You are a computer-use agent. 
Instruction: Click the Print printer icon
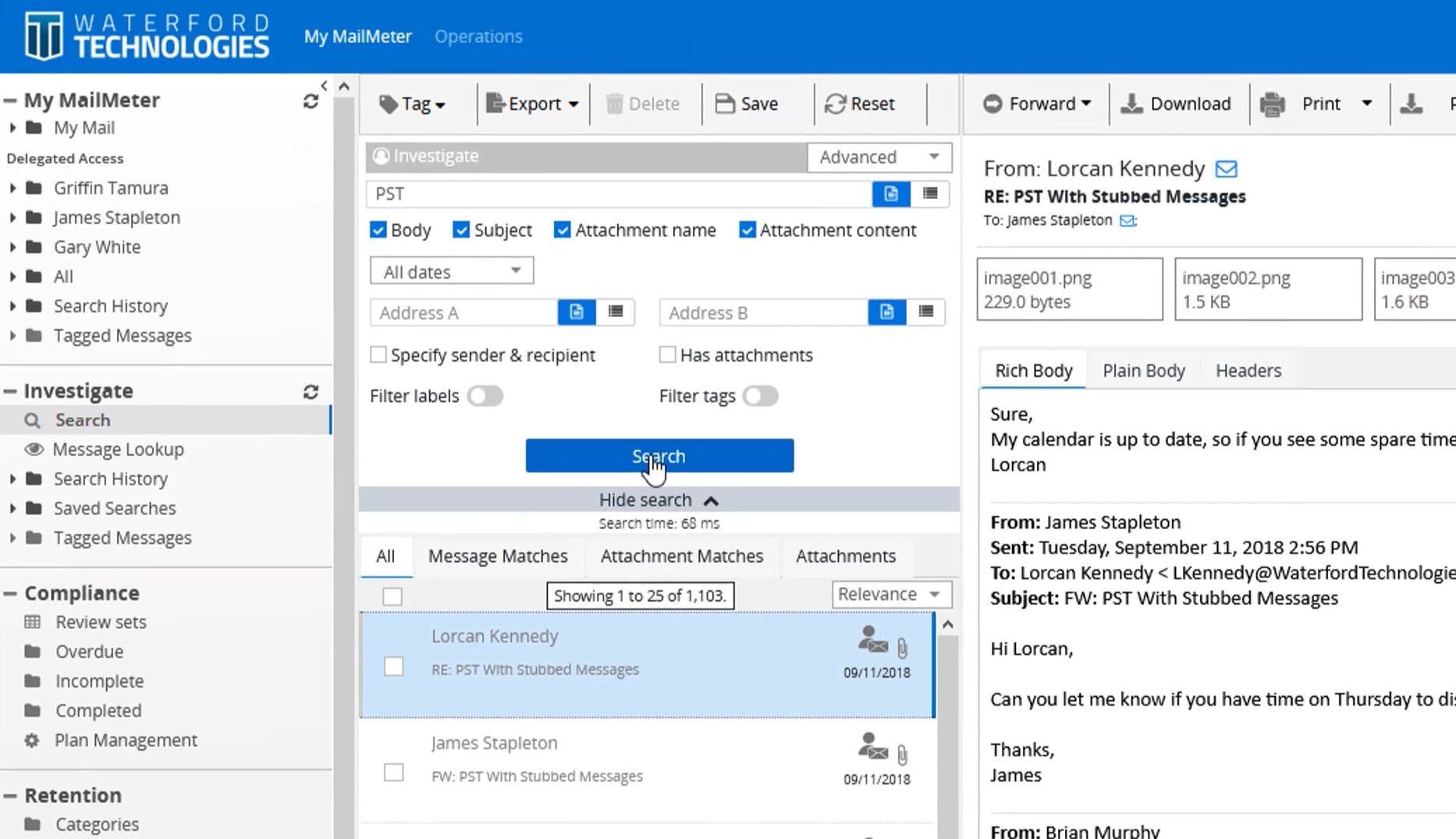pos(1273,104)
